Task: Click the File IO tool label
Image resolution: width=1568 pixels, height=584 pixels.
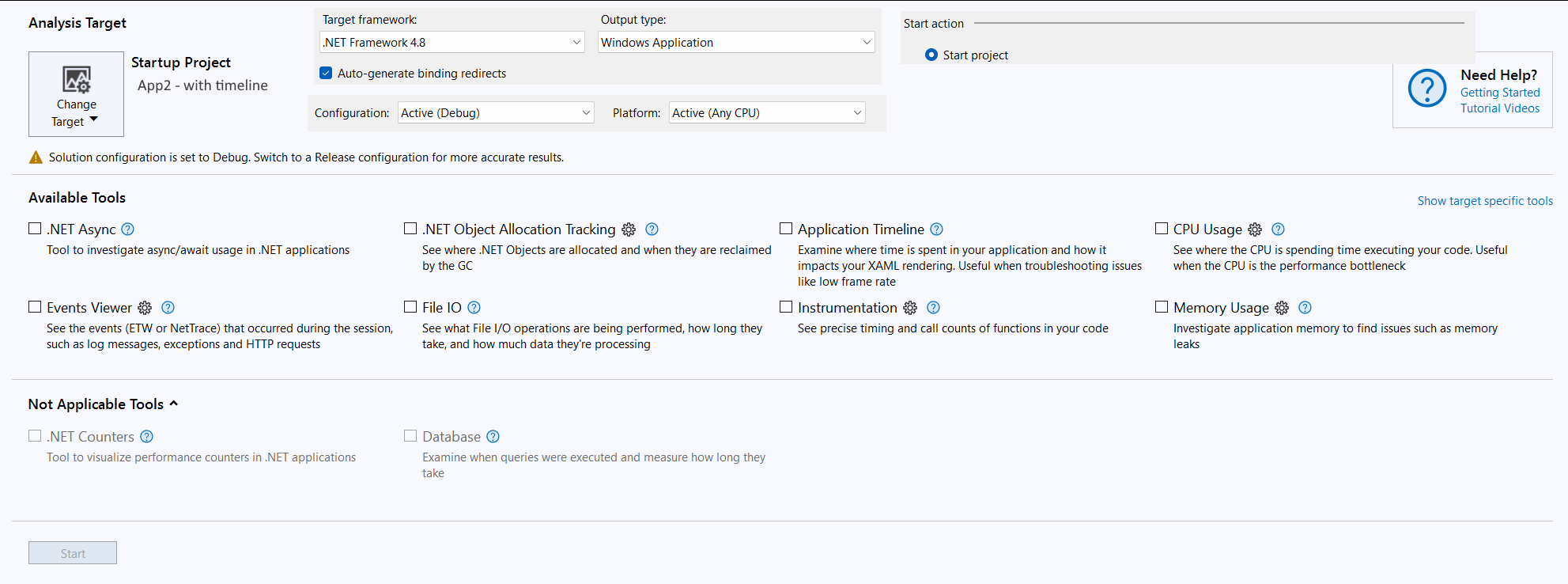Action: (x=442, y=308)
